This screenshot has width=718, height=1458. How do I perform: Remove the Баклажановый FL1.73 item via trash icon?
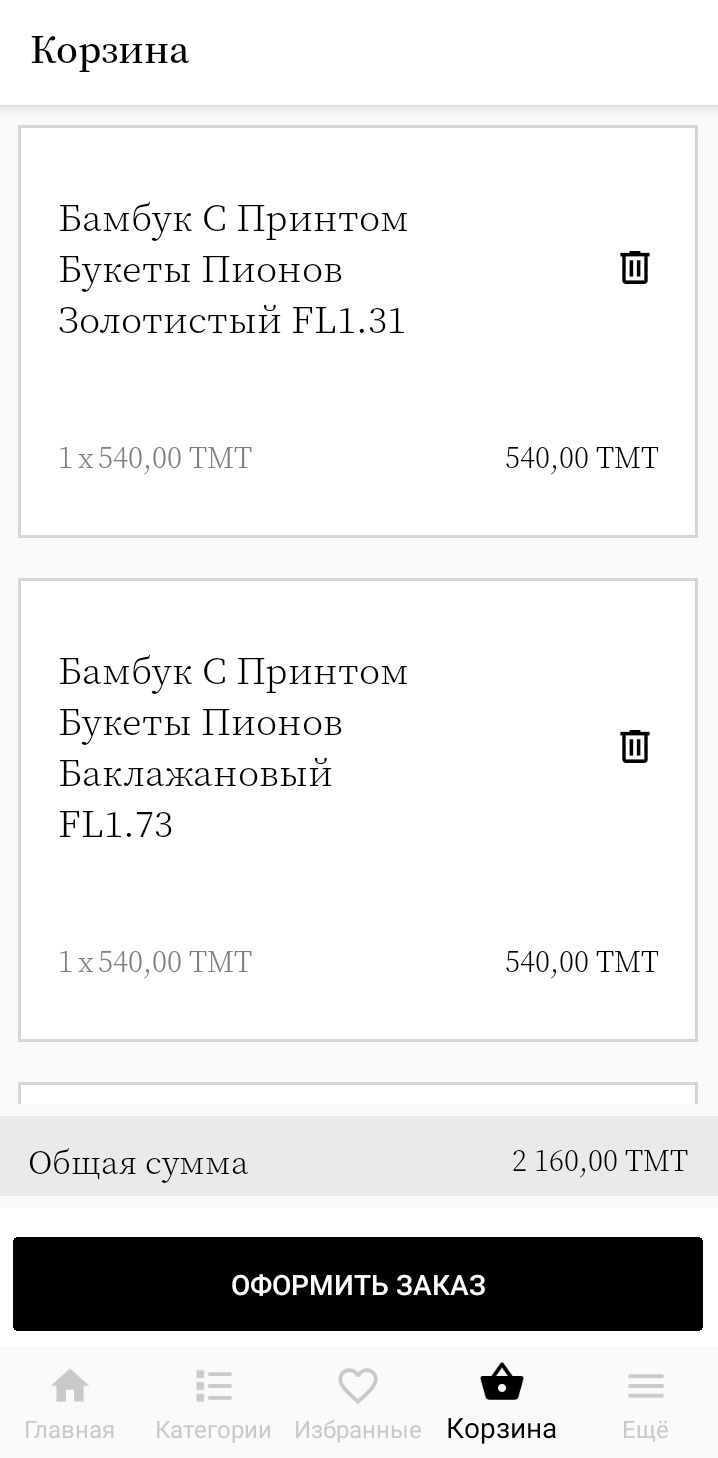tap(635, 746)
